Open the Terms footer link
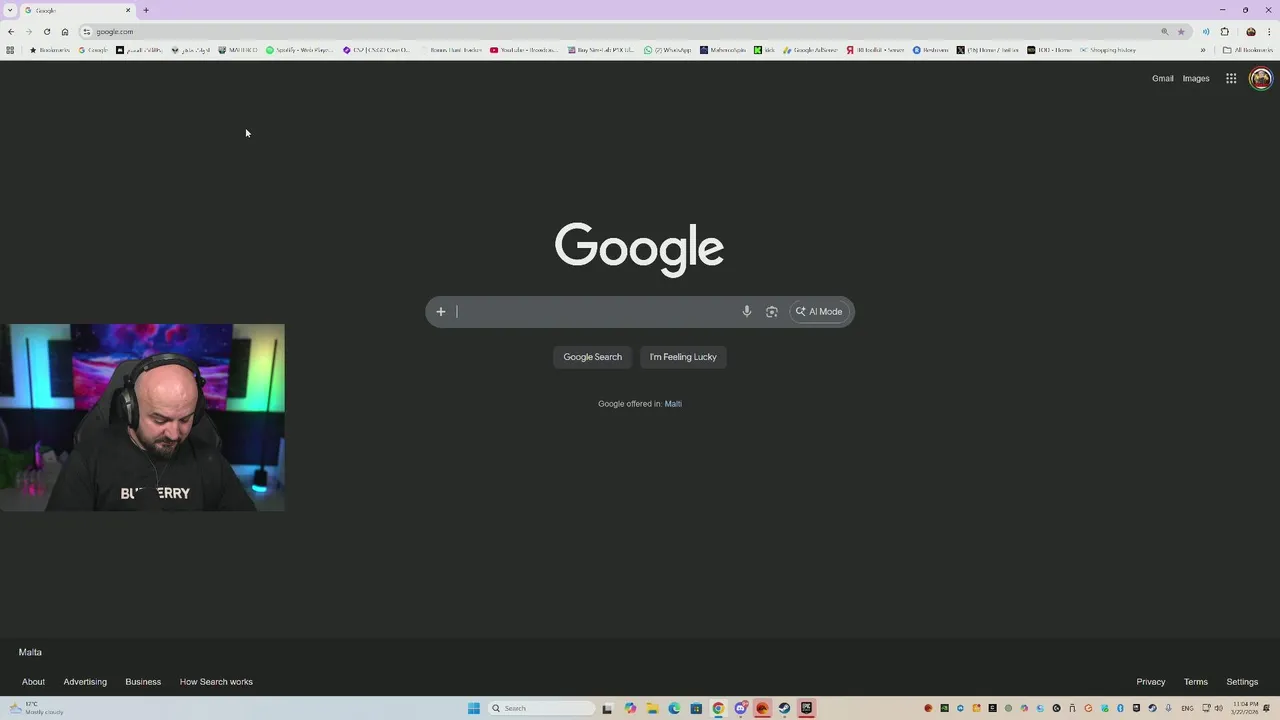This screenshot has height=720, width=1280. [1196, 682]
